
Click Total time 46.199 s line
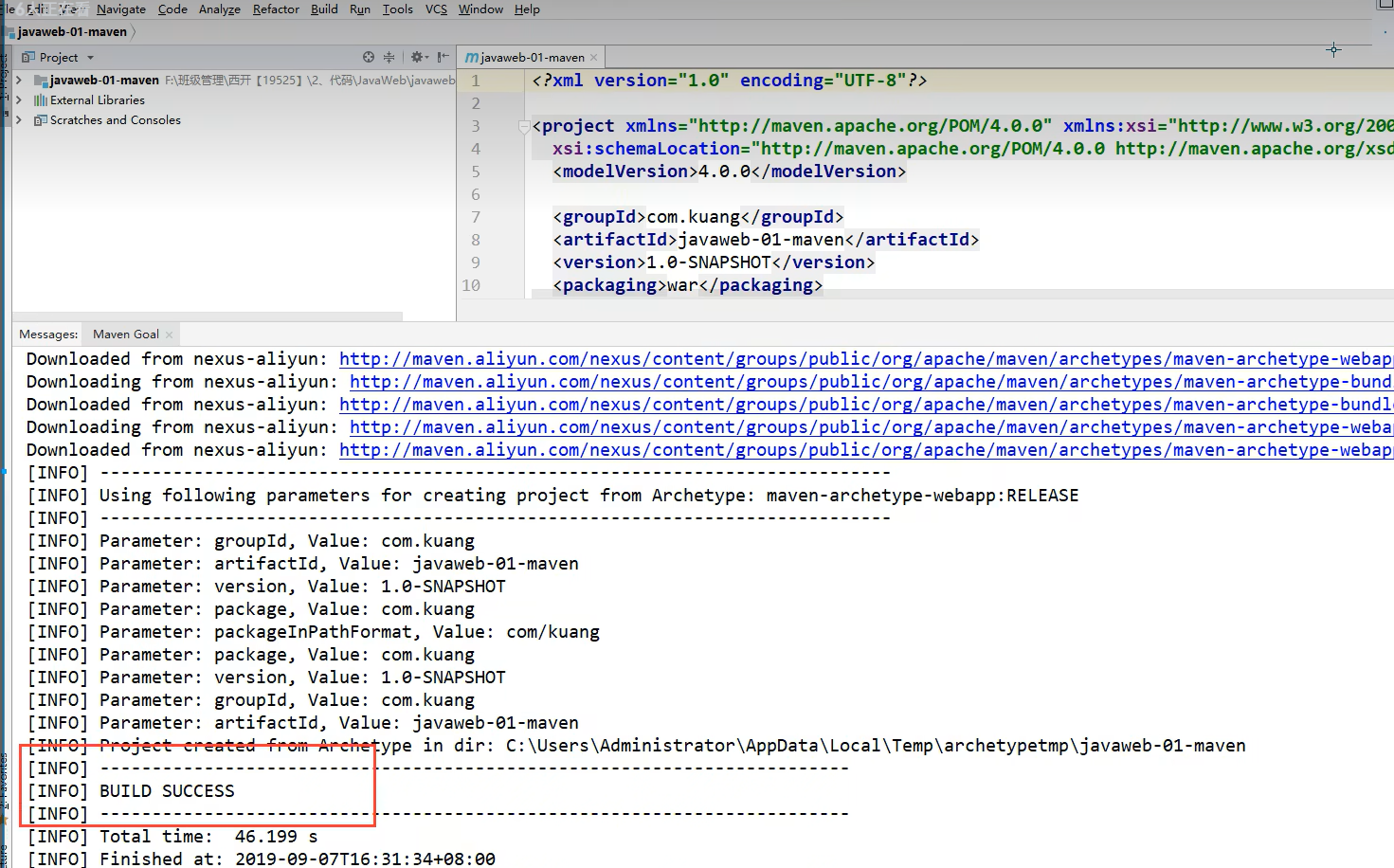click(172, 837)
